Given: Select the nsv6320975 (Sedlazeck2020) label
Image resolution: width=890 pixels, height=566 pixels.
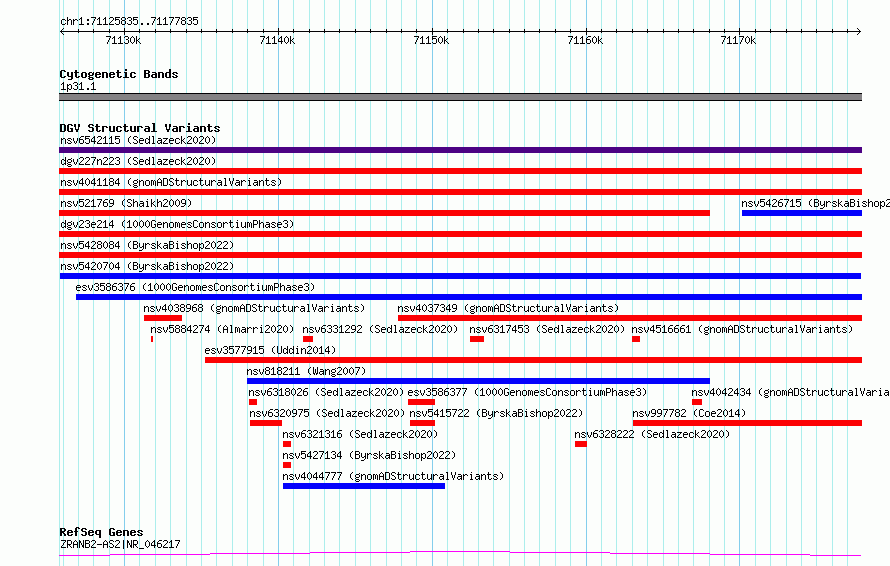Looking at the screenshot, I should pyautogui.click(x=328, y=413).
